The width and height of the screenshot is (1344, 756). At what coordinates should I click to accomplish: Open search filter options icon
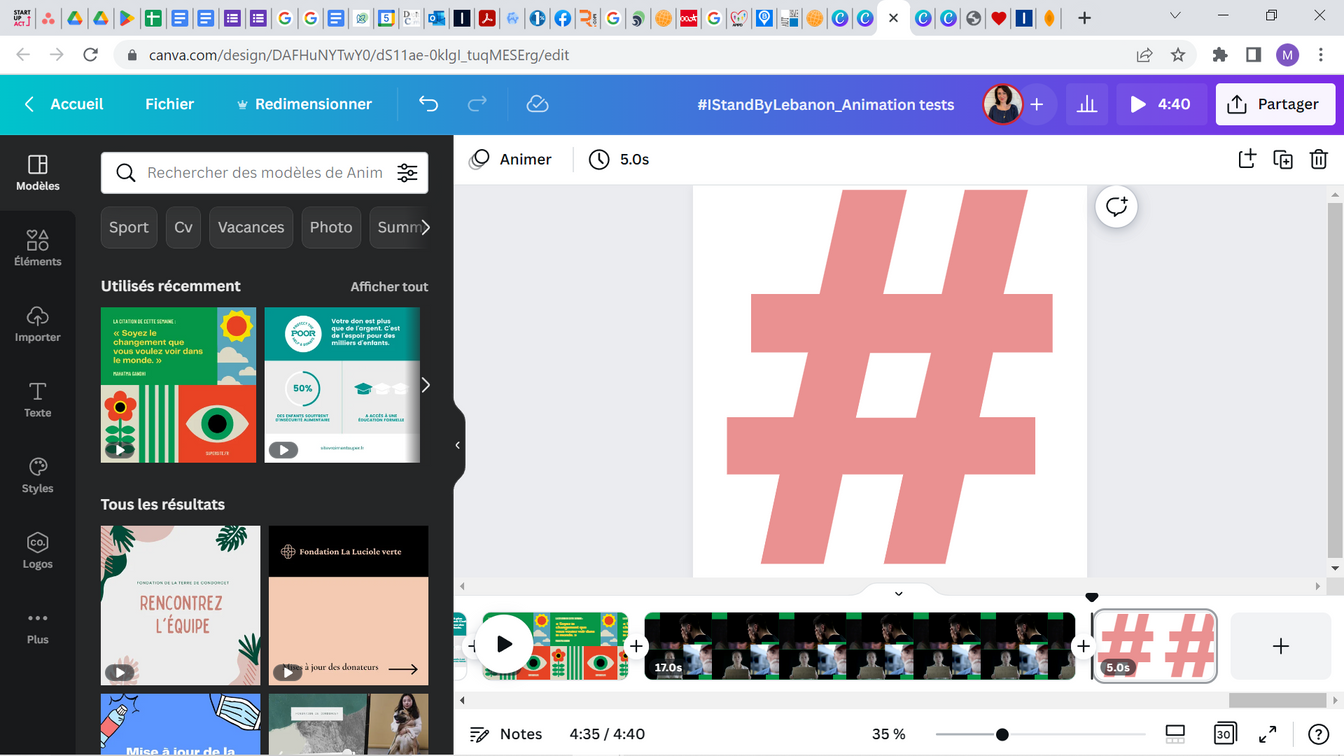click(x=407, y=173)
